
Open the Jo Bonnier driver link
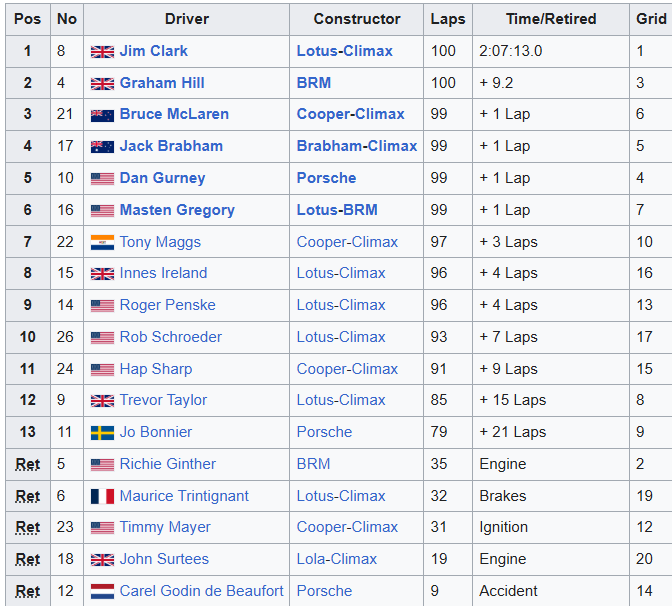pos(156,432)
